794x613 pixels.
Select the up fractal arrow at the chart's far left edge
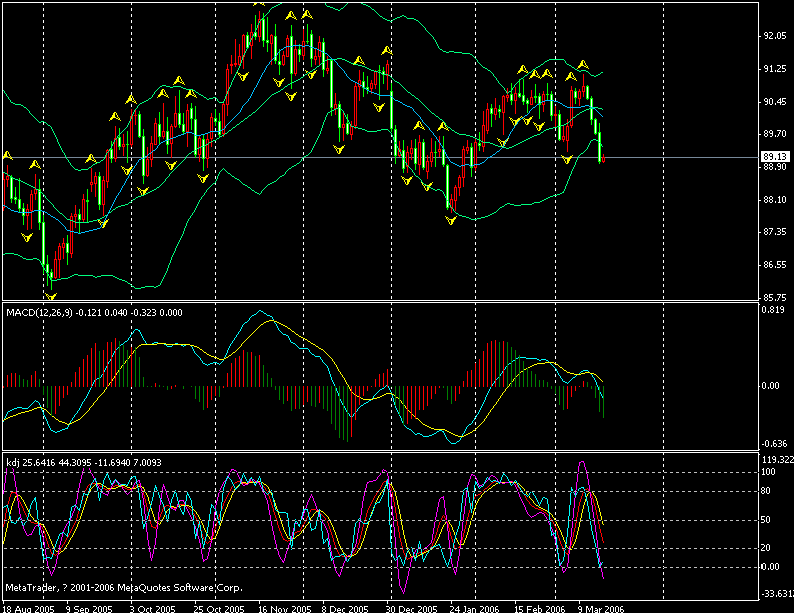(7, 154)
